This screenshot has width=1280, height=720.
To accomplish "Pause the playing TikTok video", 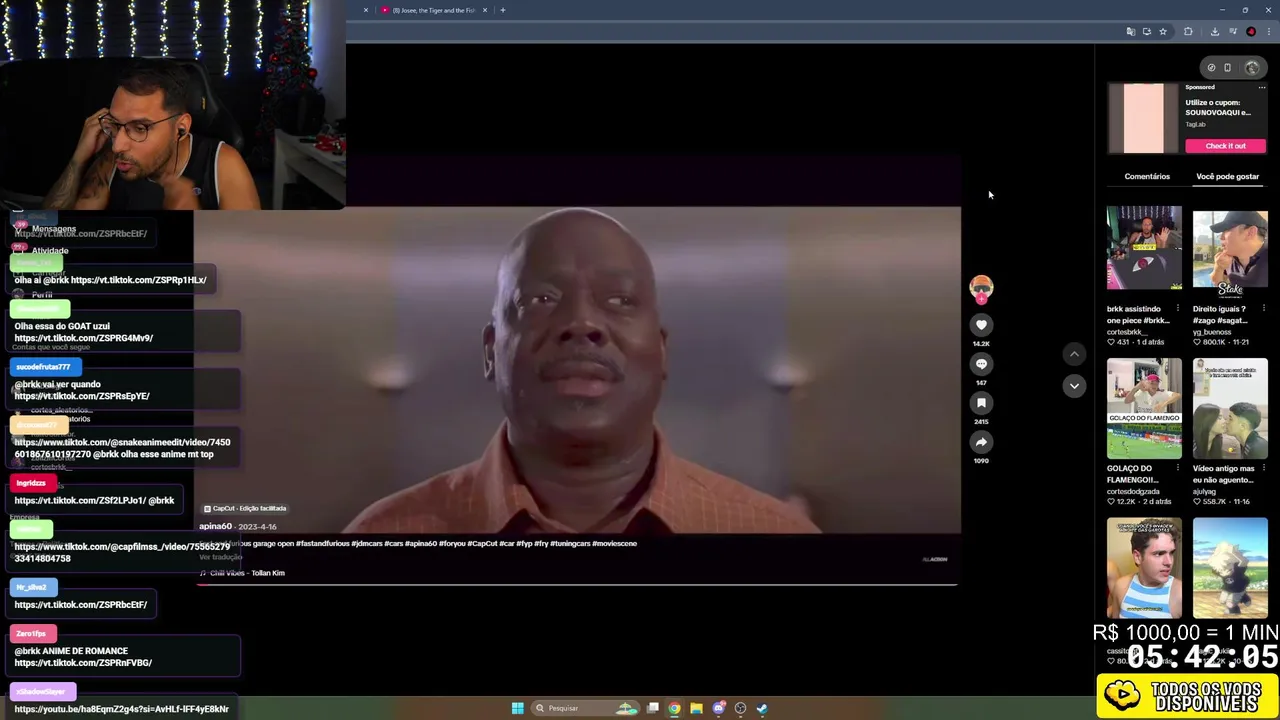I will [577, 370].
